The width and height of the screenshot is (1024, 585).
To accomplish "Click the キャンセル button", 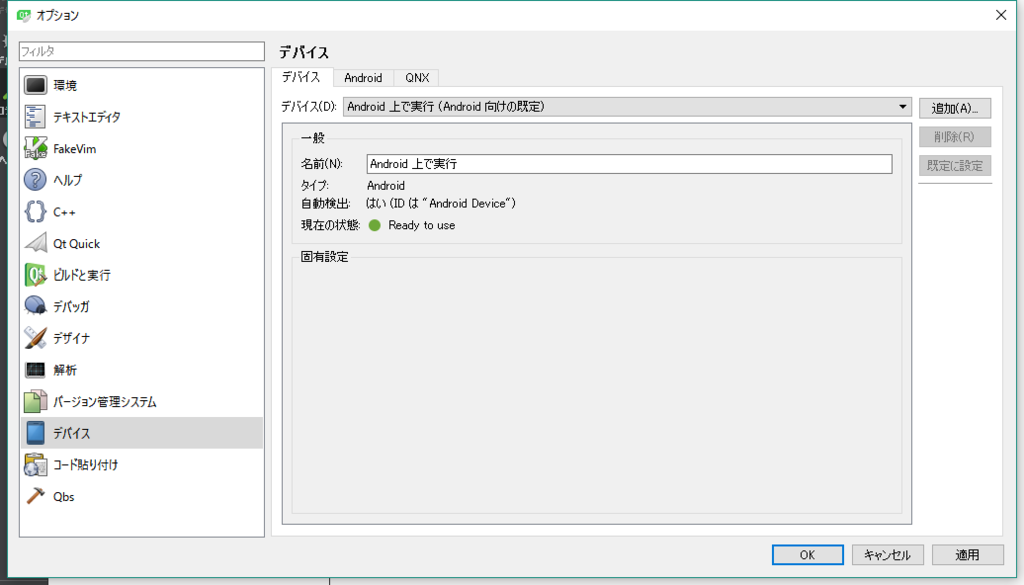I will pos(888,555).
